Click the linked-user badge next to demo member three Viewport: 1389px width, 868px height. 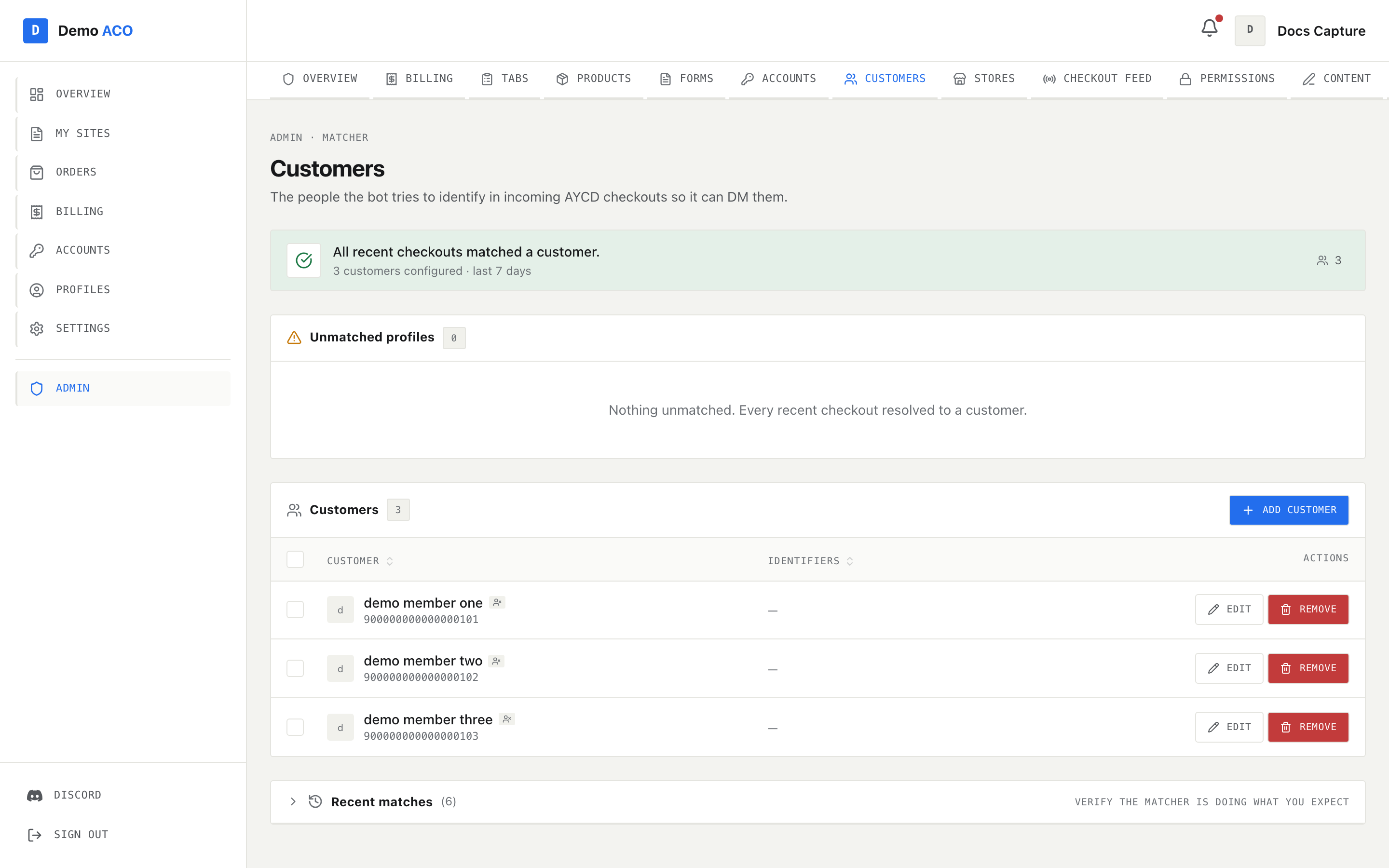pyautogui.click(x=507, y=719)
